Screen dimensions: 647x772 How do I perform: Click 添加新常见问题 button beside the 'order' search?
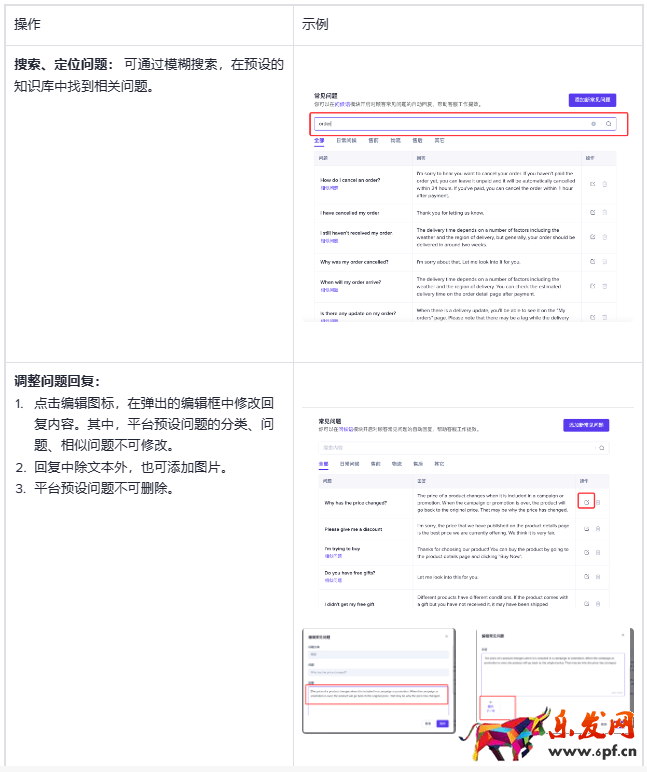592,99
